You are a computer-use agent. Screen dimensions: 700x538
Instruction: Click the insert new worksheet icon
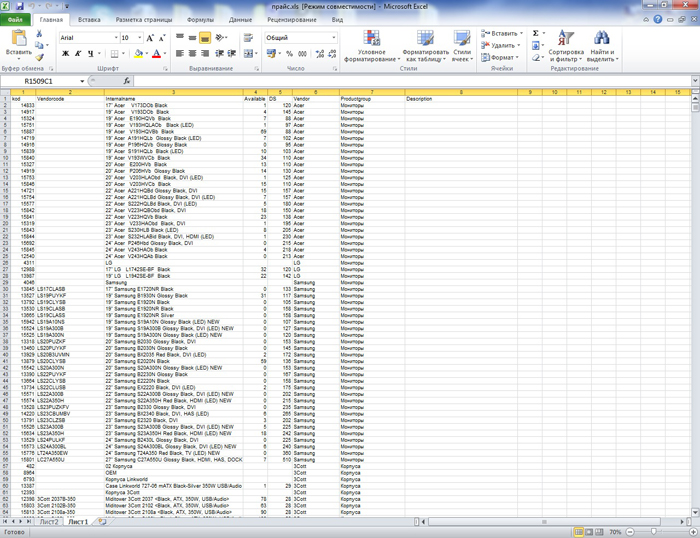click(102, 521)
